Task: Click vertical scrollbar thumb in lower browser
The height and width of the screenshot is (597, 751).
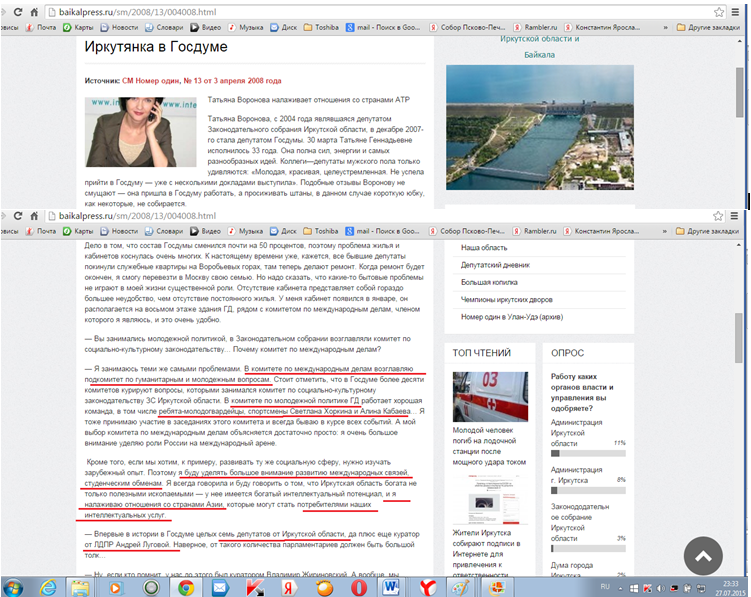Action: tap(739, 338)
